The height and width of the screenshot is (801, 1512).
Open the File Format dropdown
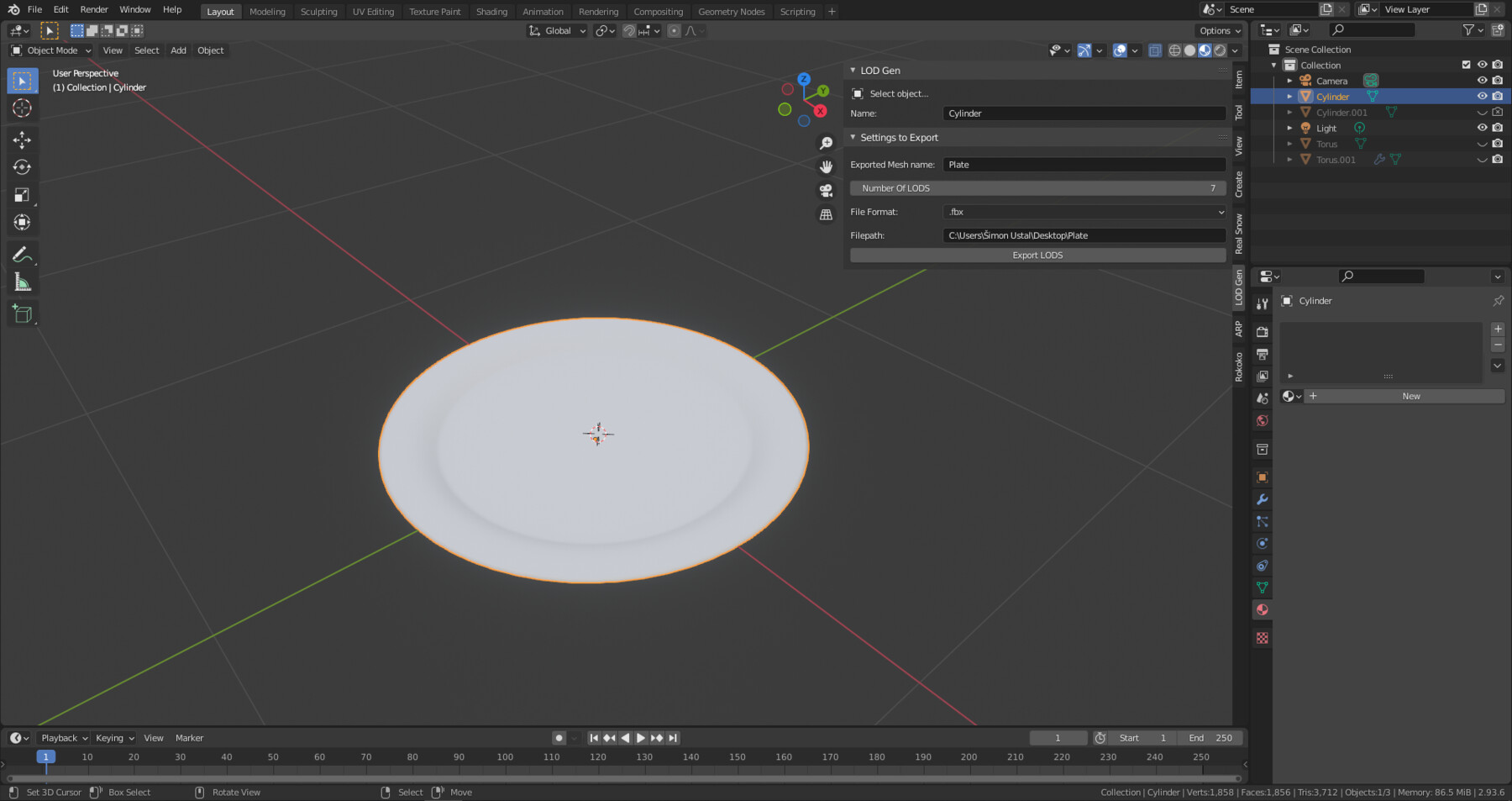(1084, 212)
